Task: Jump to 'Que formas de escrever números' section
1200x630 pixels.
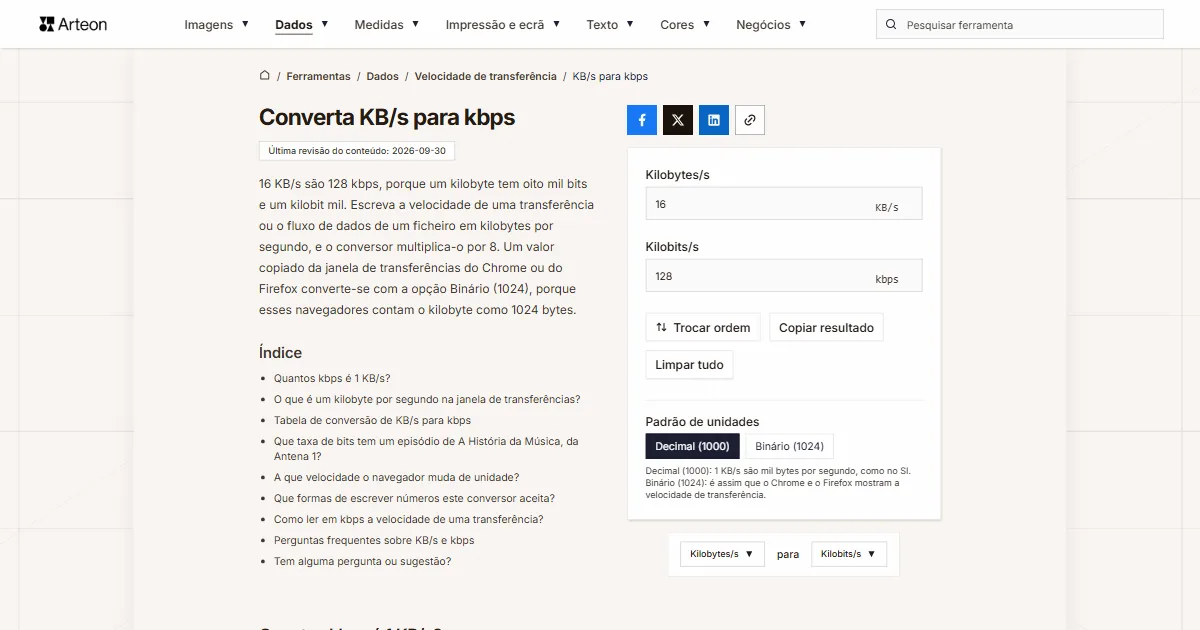Action: (x=414, y=498)
